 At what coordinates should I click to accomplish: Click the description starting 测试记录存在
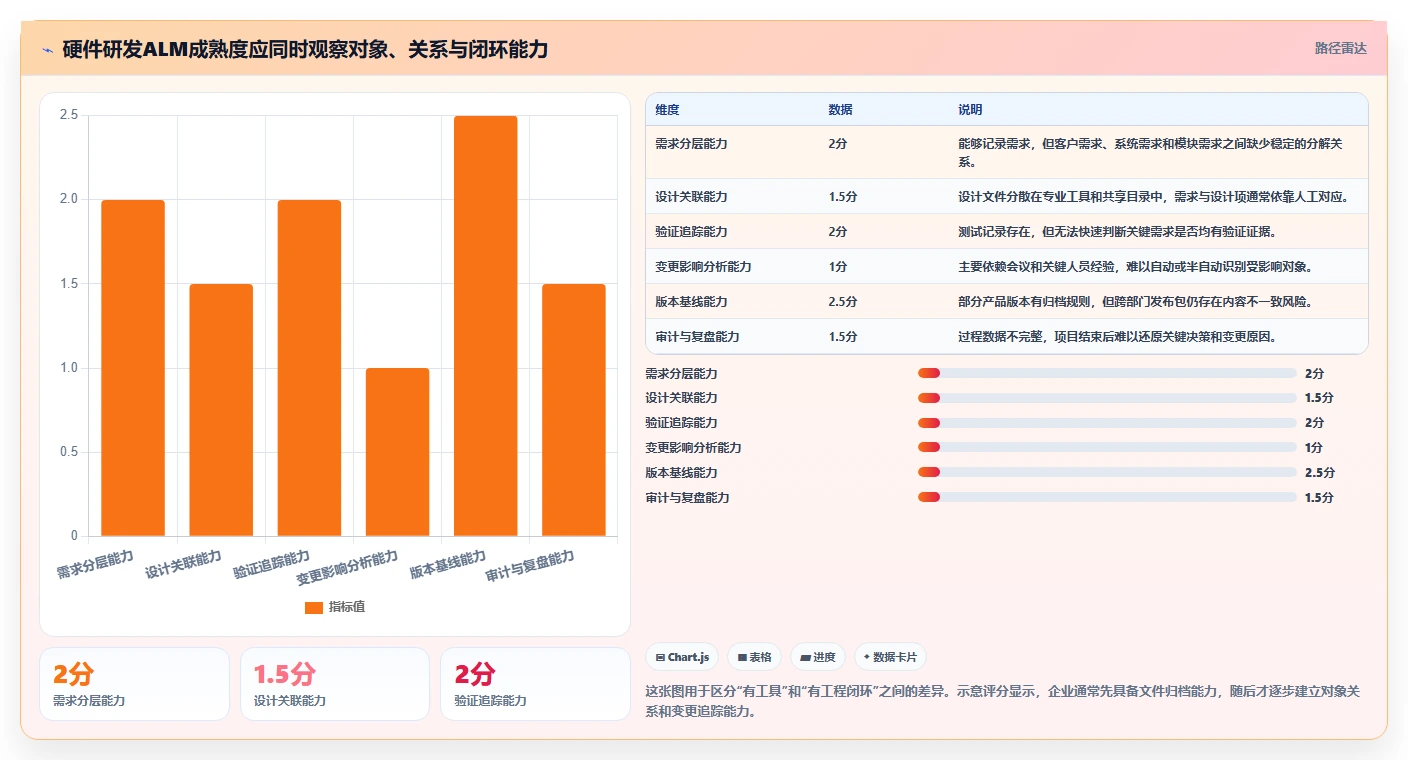[1117, 232]
